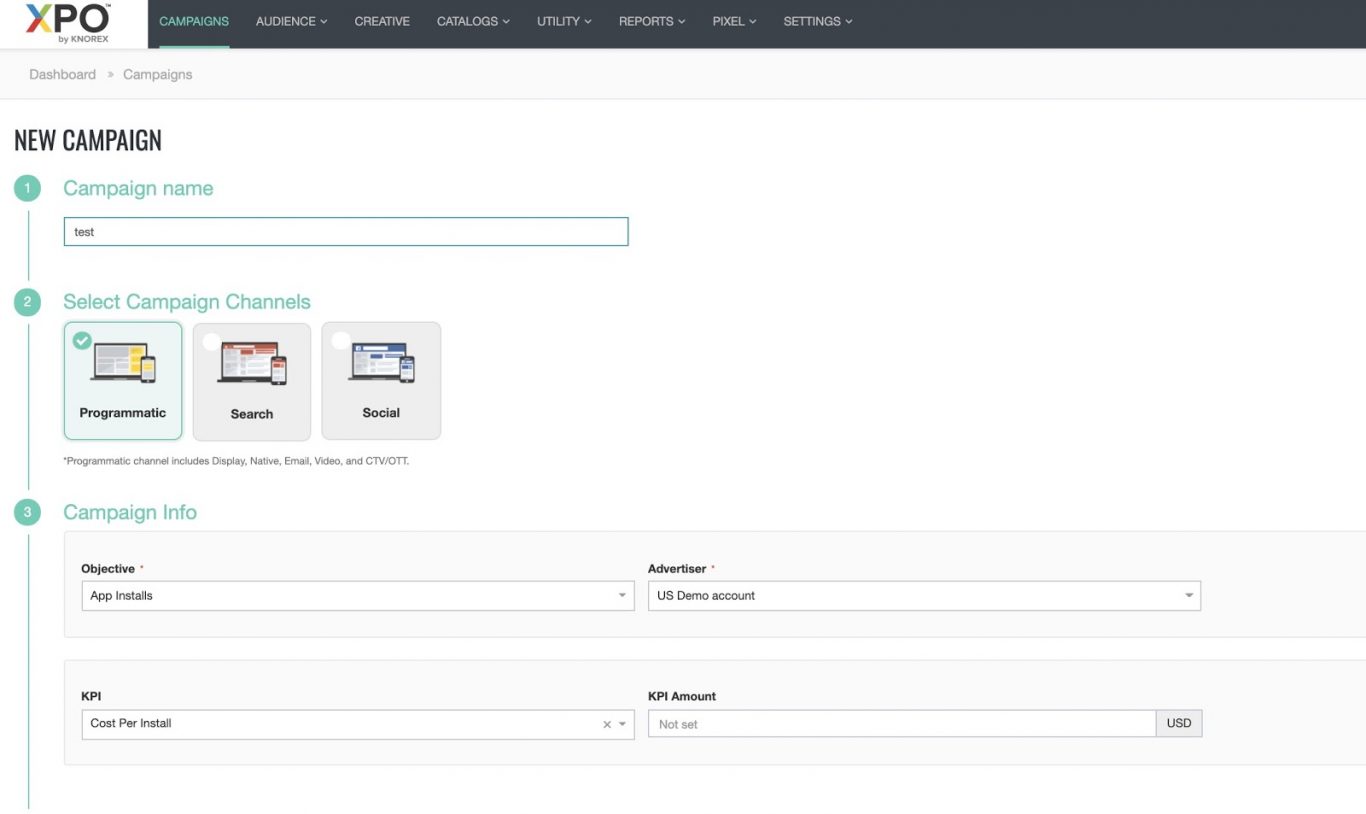This screenshot has width=1366, height=814.
Task: Open the Utility dropdown menu
Action: coord(562,21)
